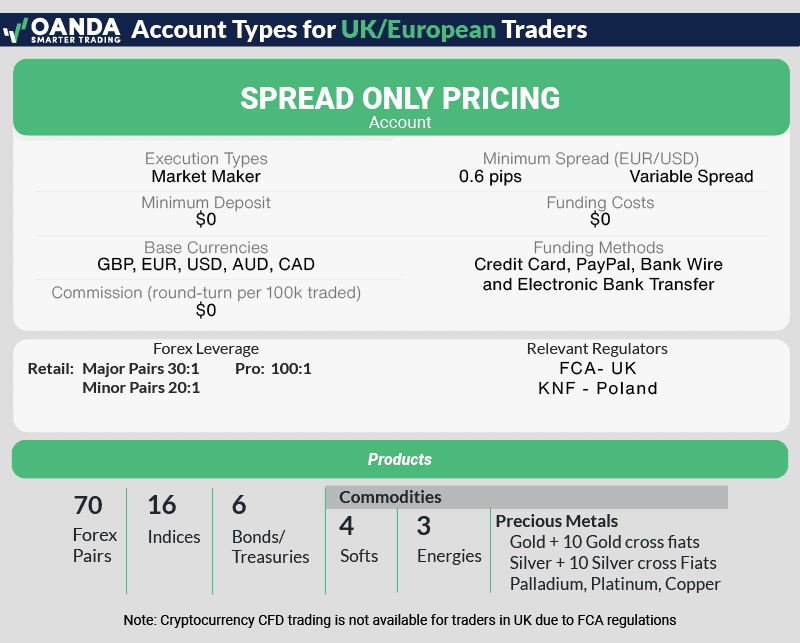Click the Major Pairs 30:1 leverage text

[x=141, y=368]
